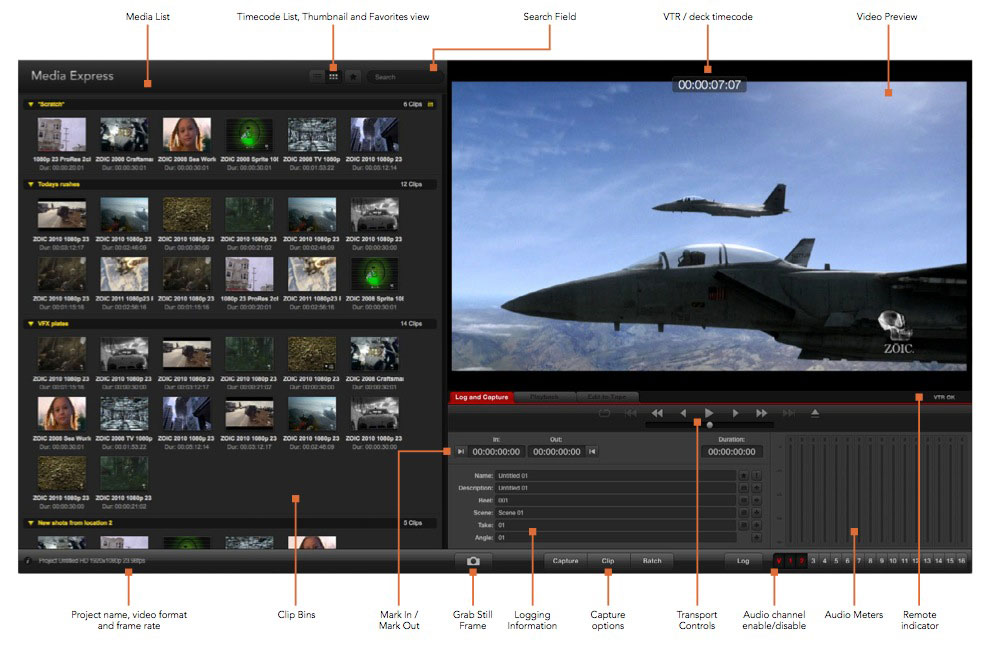Collapse the Todays rushes bin
This screenshot has width=981, height=647.
point(31,185)
